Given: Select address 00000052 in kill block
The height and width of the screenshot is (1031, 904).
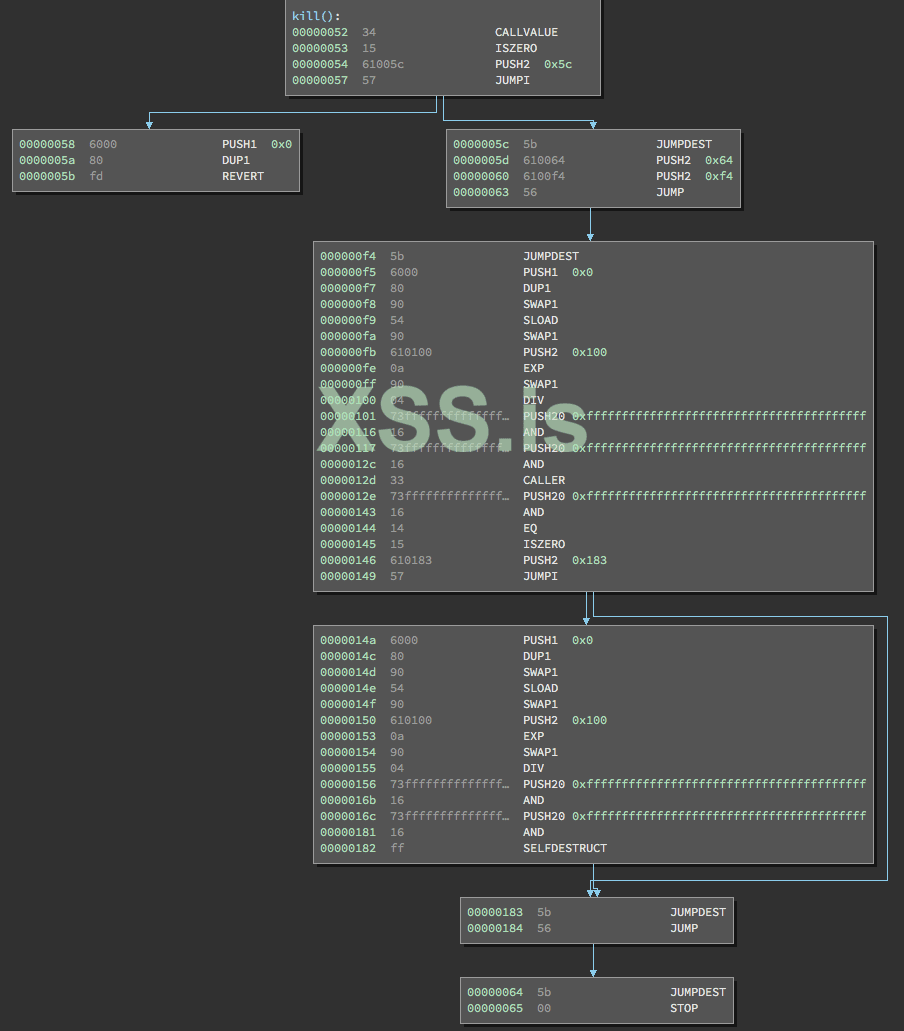Looking at the screenshot, I should (x=320, y=32).
